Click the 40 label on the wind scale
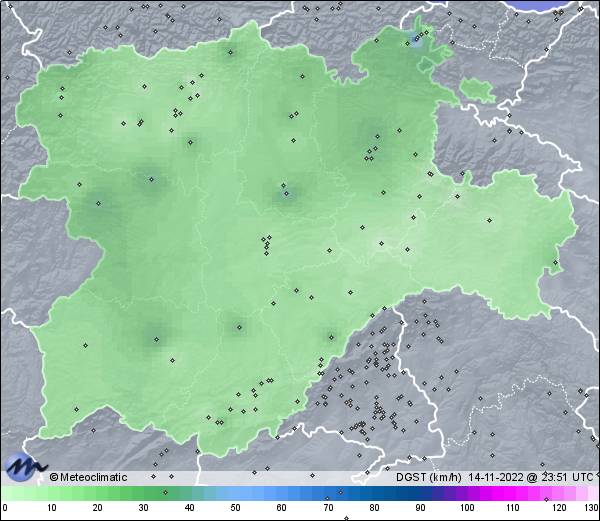 (189, 508)
